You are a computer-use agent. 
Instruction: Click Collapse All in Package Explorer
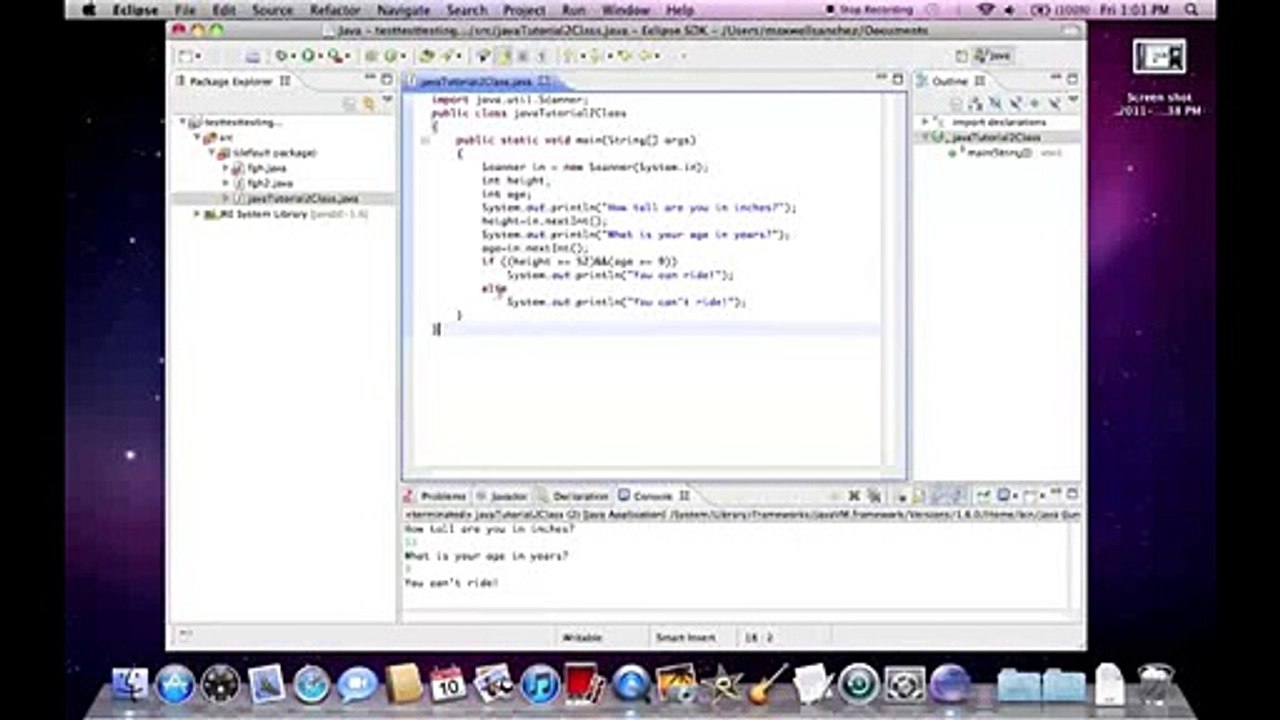coord(350,103)
